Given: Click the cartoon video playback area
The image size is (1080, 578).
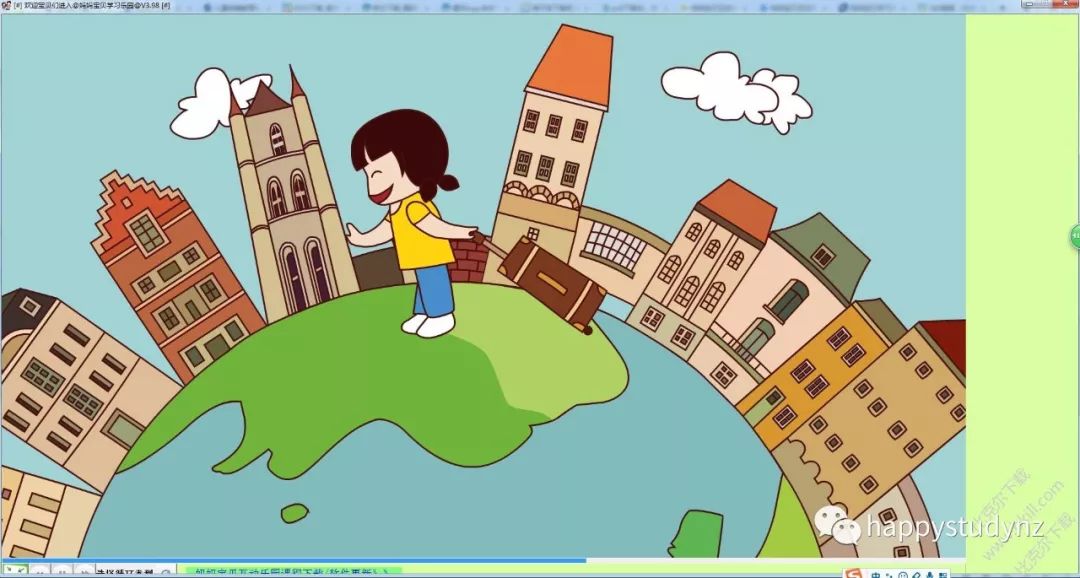Looking at the screenshot, I should (x=482, y=286).
